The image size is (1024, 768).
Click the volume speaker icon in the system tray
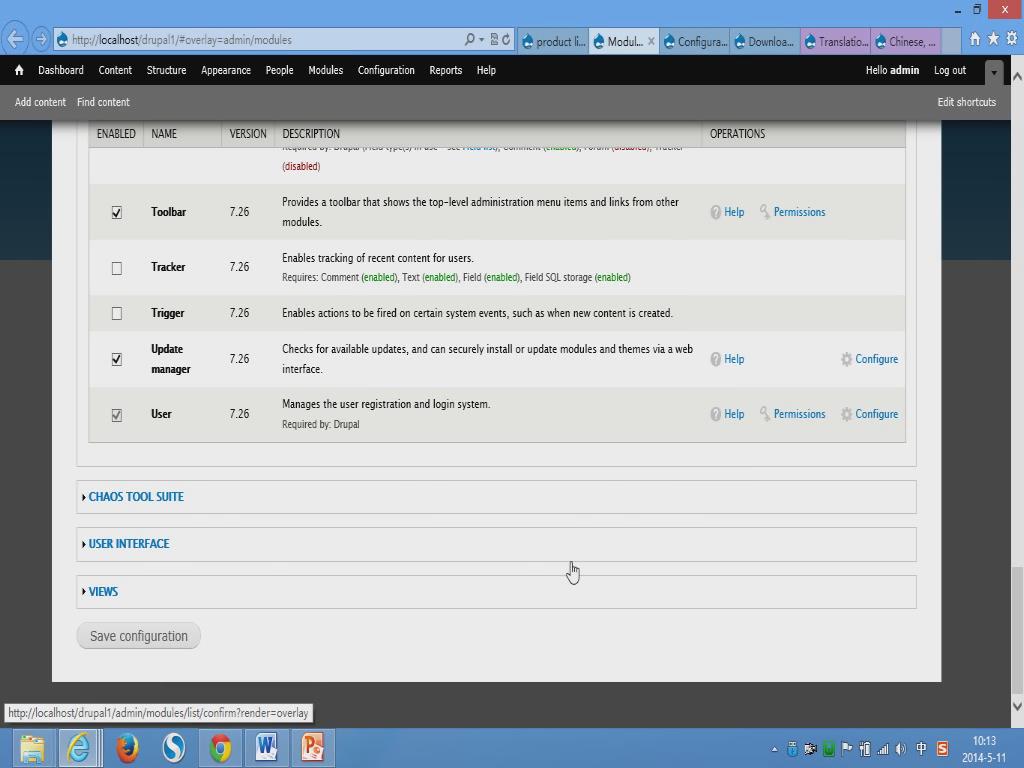[901, 749]
